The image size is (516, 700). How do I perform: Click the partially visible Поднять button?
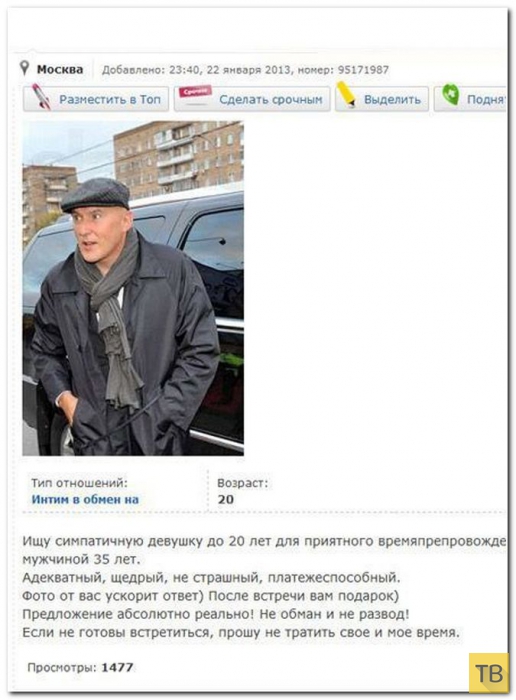coord(470,99)
